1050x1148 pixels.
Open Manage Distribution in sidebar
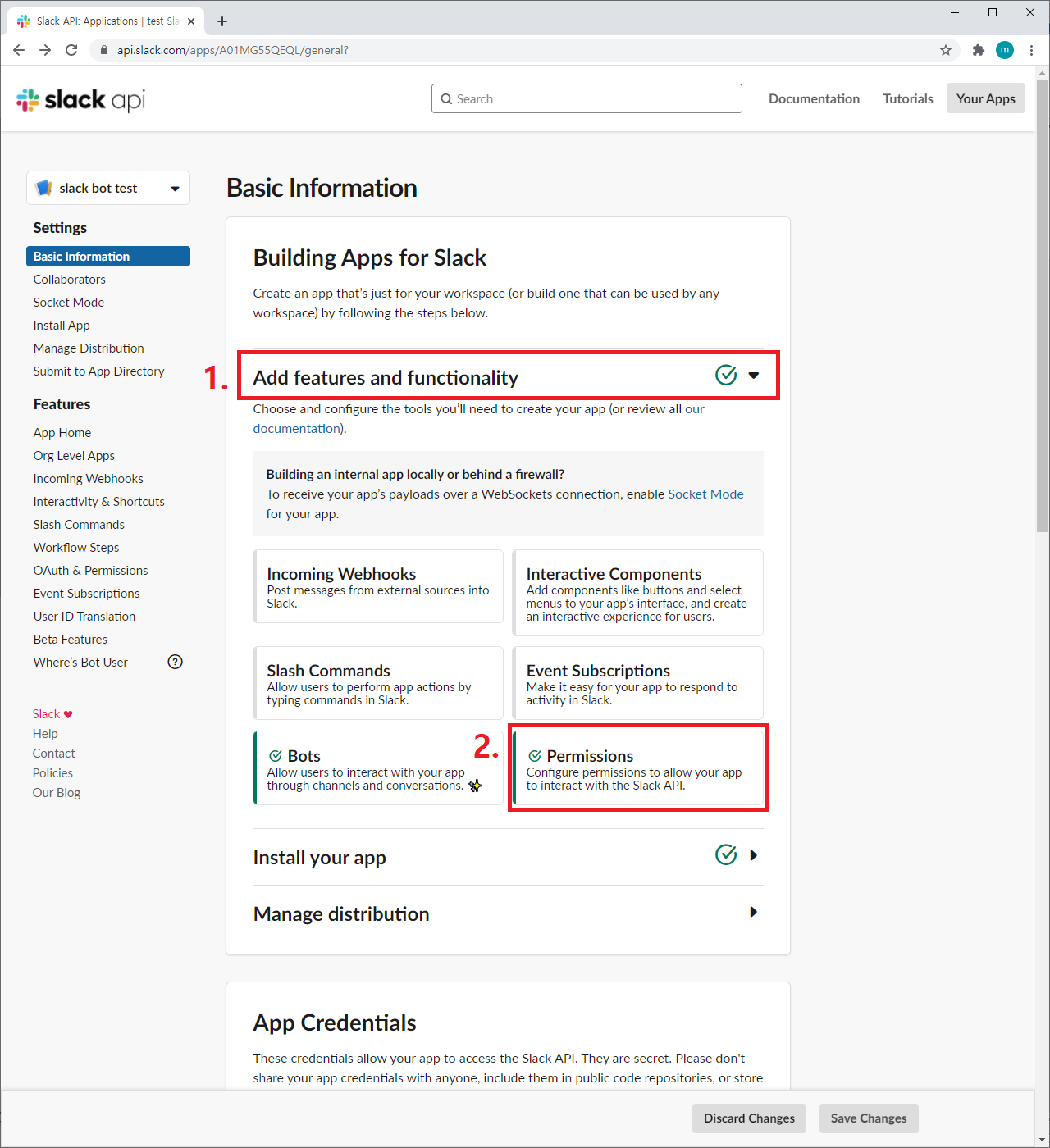[89, 348]
